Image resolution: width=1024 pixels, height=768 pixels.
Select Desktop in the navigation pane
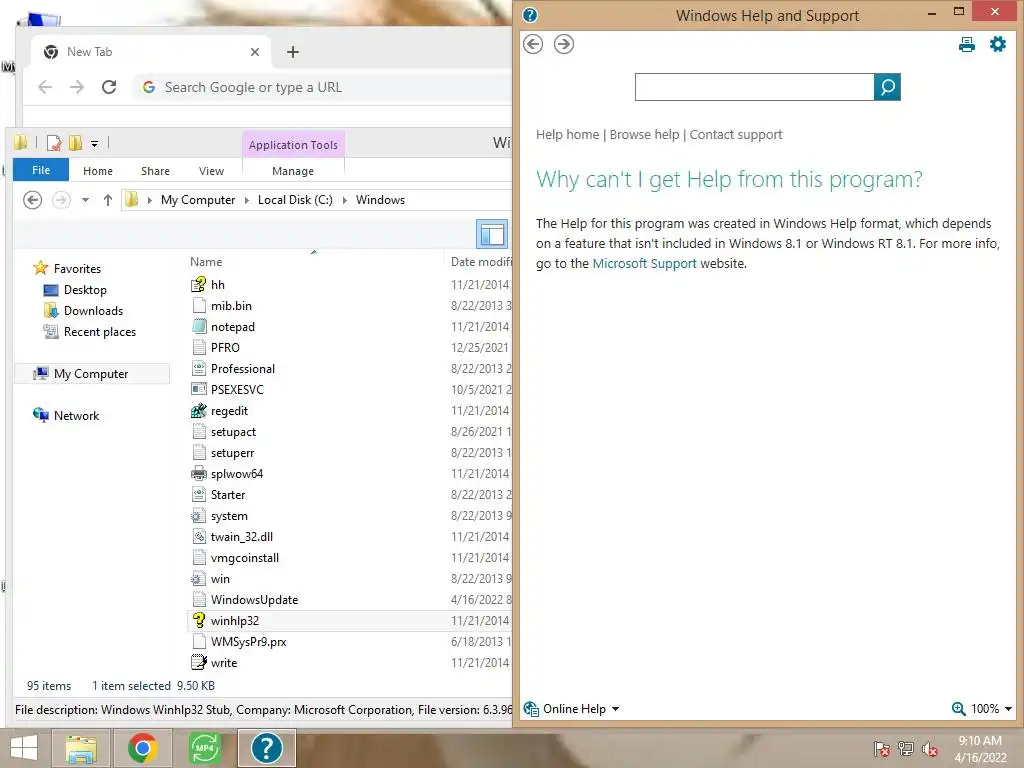coord(85,290)
